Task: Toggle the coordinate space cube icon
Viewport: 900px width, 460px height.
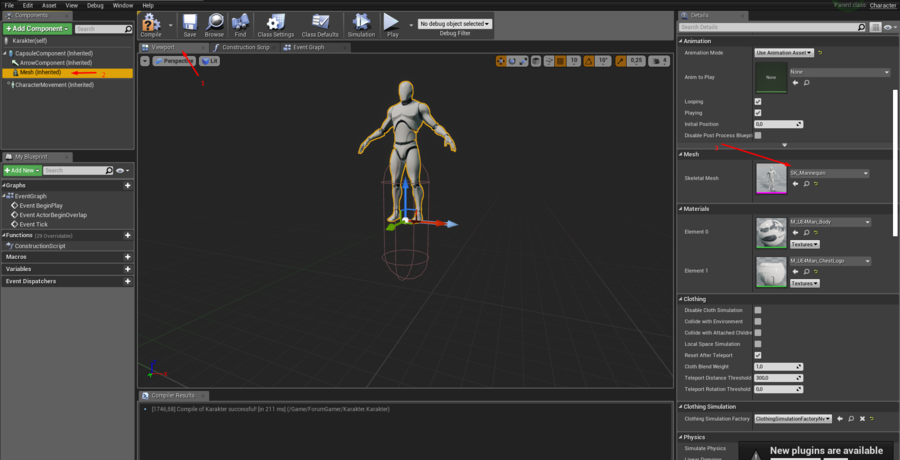Action: tap(536, 61)
